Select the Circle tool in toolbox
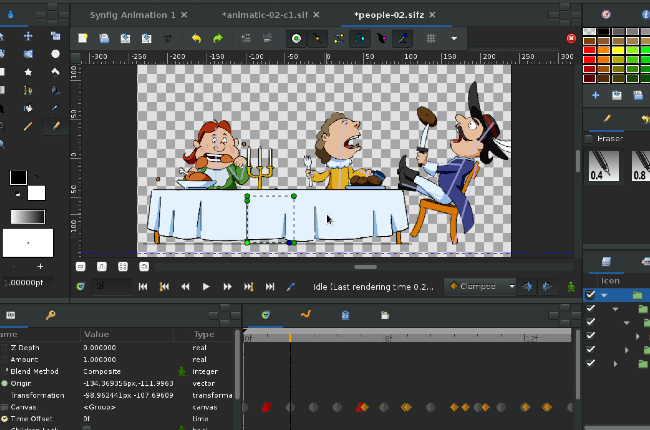 [x=55, y=54]
